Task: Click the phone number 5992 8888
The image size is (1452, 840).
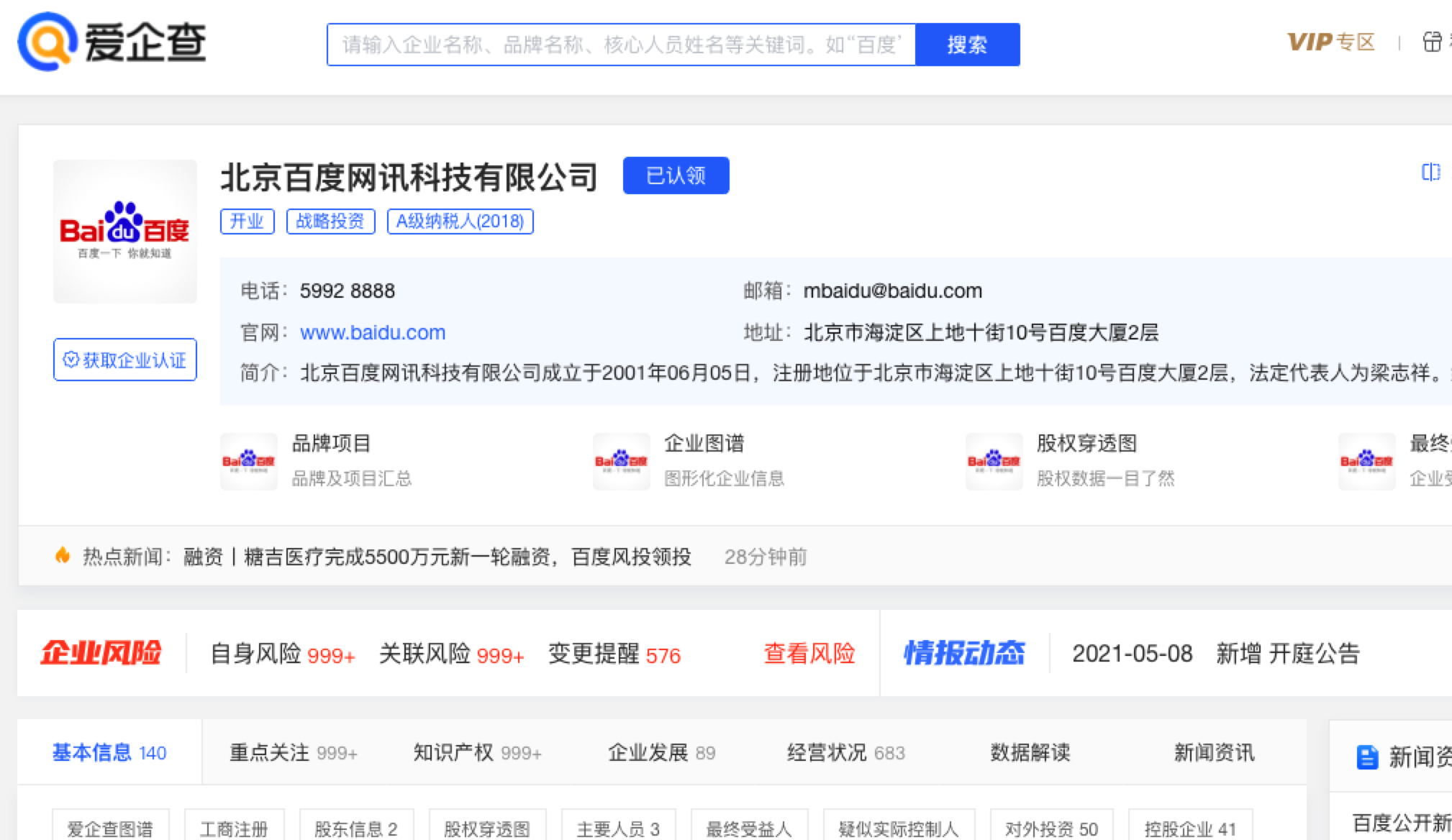Action: [347, 291]
